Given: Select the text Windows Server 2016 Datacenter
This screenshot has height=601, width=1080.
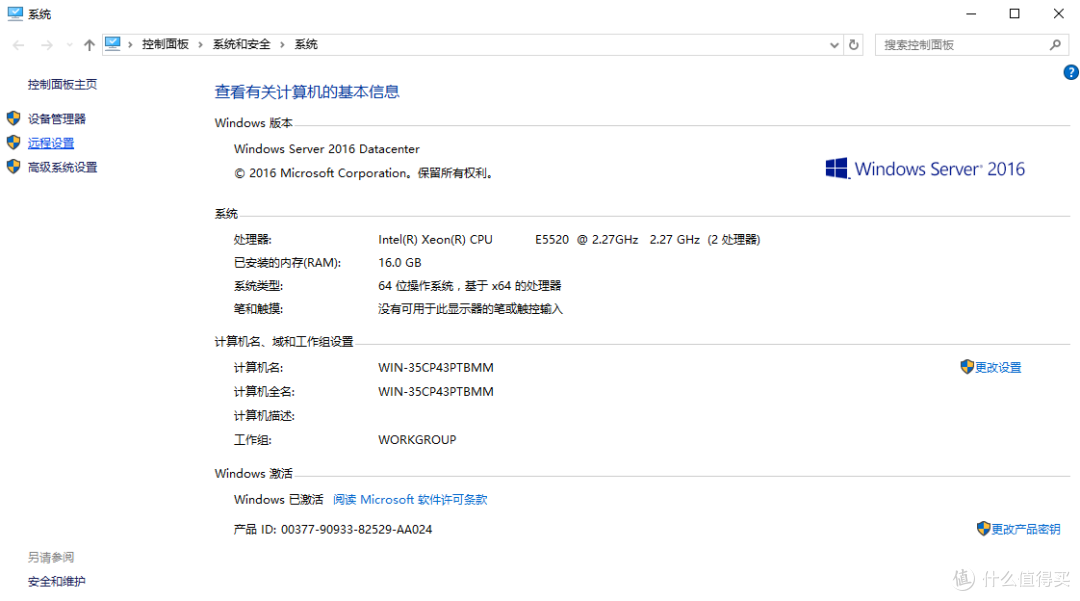Looking at the screenshot, I should [326, 149].
